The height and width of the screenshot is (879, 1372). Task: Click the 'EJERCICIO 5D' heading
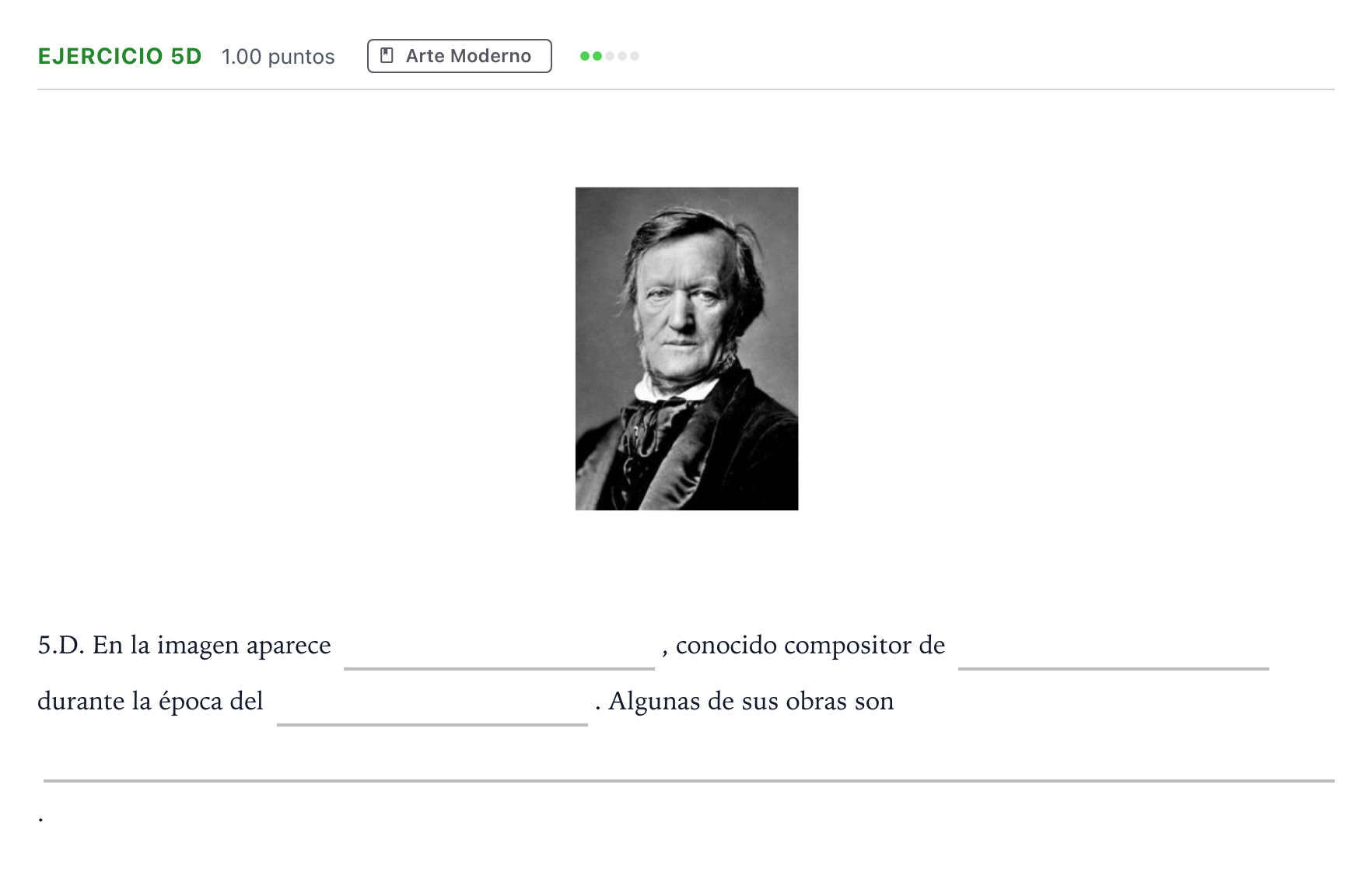[120, 56]
